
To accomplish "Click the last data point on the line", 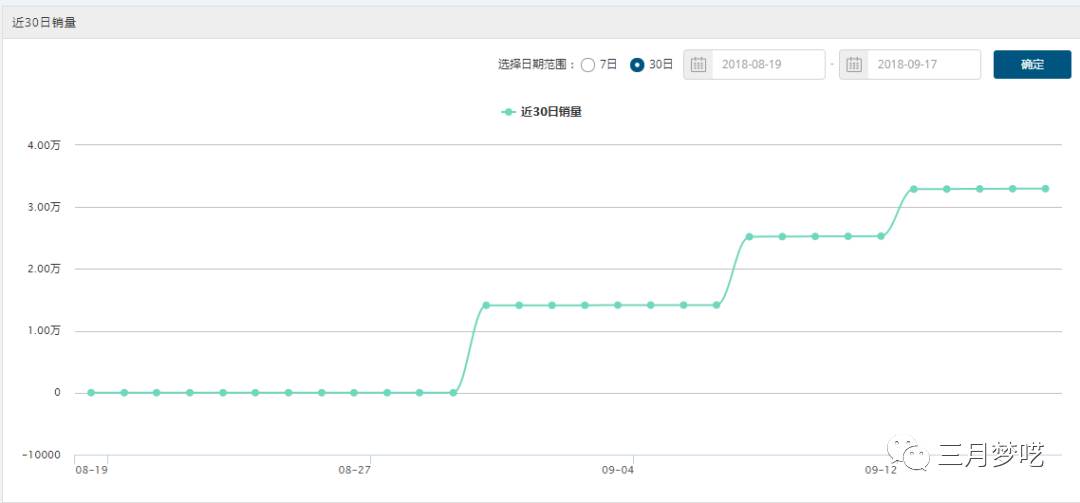I will 1045,188.
